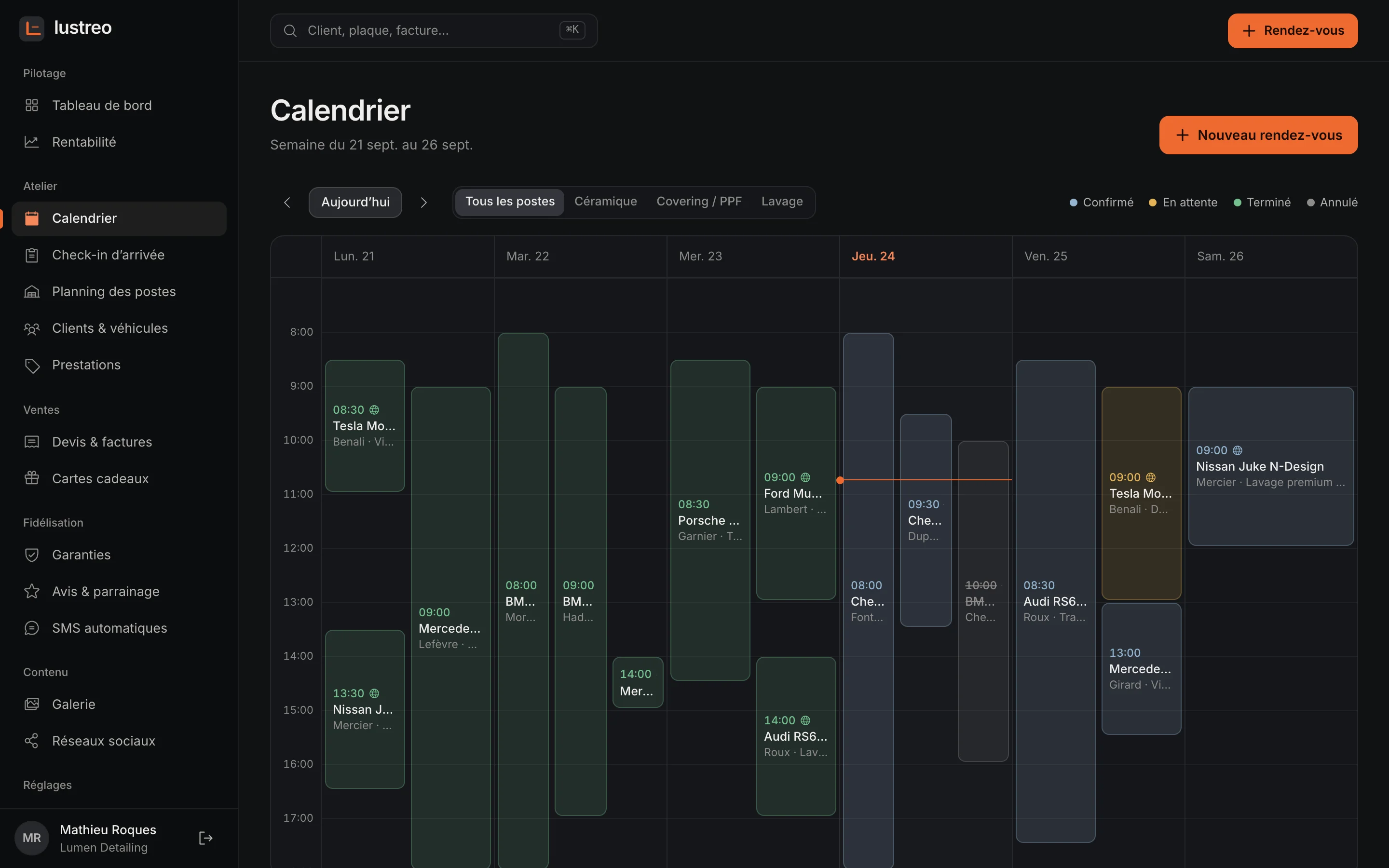Open Tableau de bord grid icon

click(x=31, y=105)
